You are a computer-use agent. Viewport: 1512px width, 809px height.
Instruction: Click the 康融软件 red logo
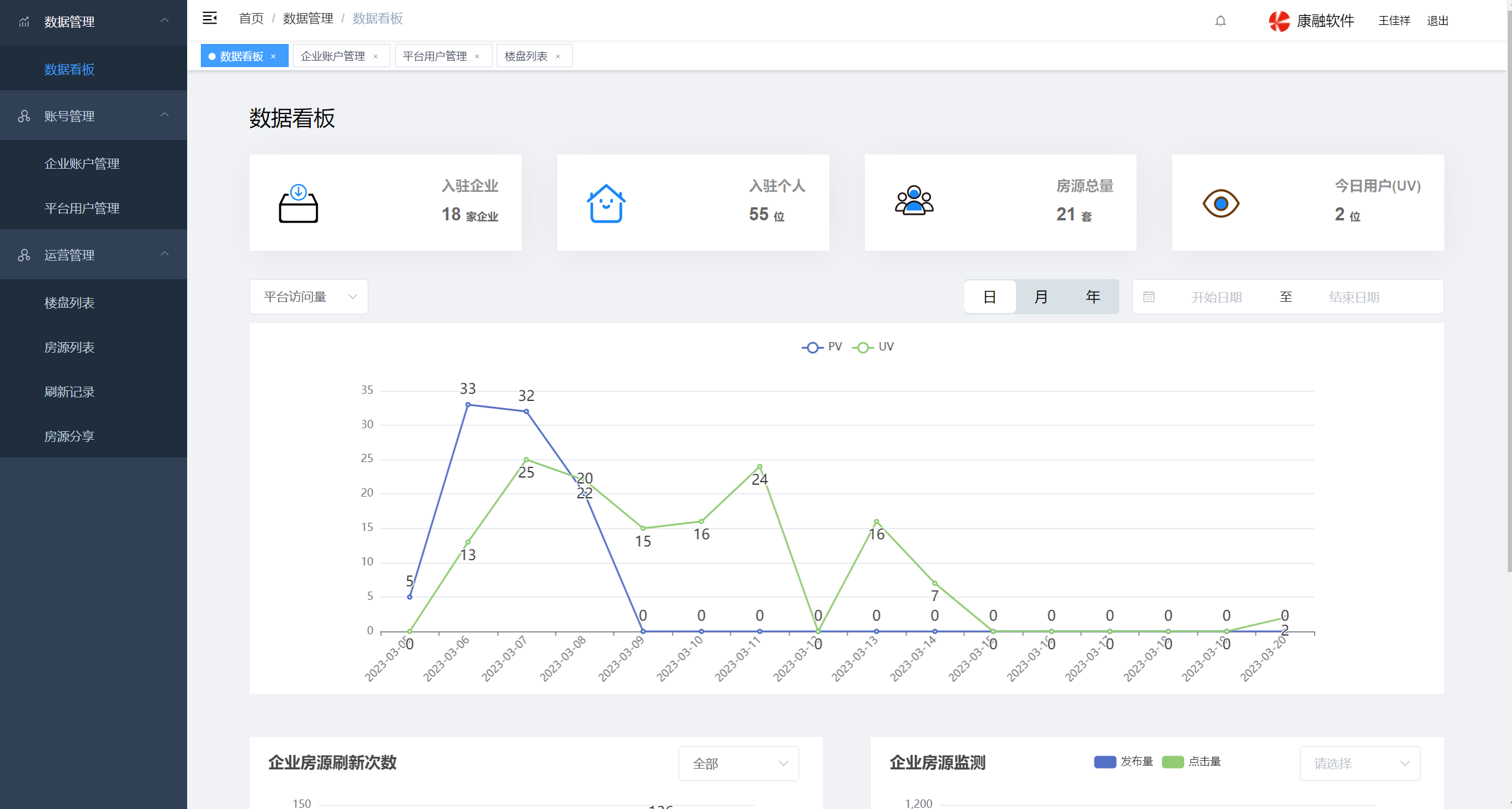tap(1279, 21)
